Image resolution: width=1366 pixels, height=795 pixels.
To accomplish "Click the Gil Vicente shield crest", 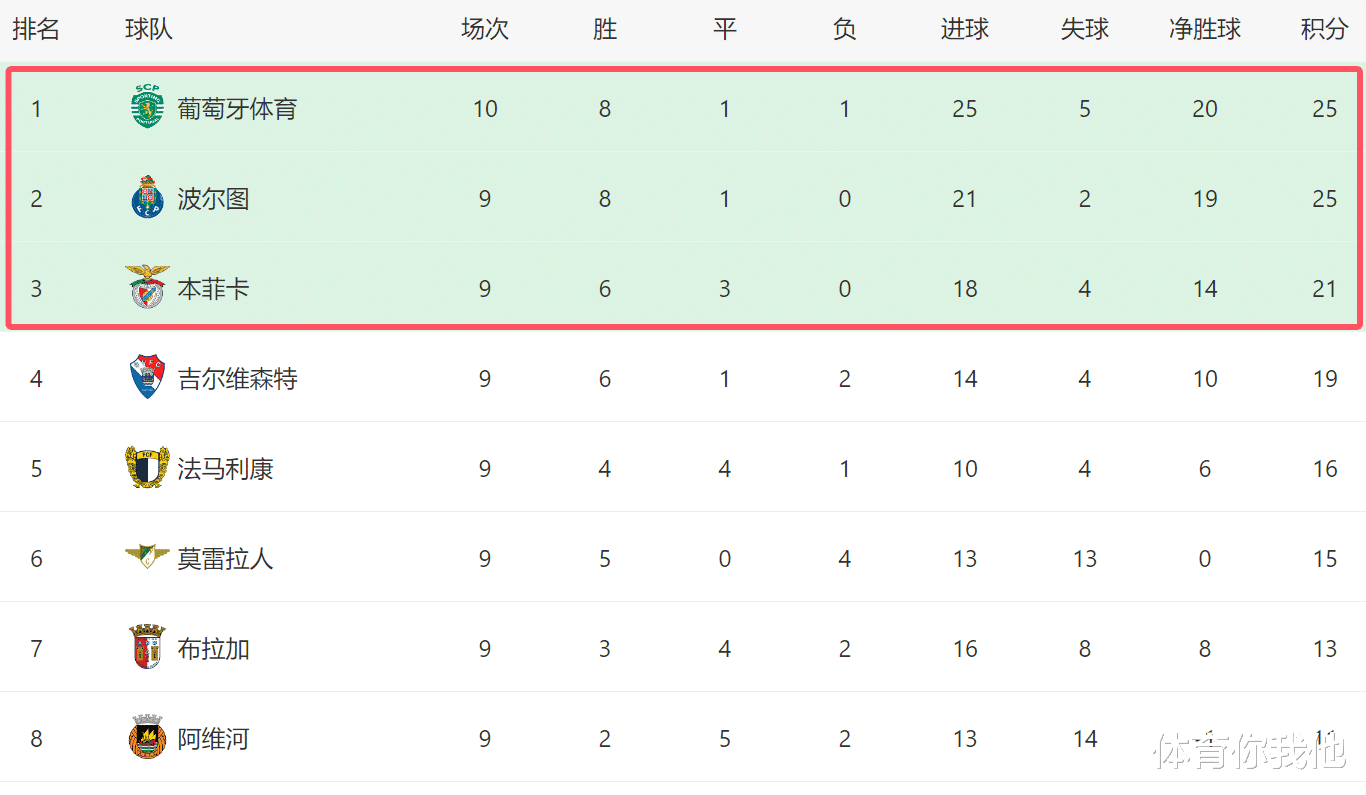I will [147, 378].
